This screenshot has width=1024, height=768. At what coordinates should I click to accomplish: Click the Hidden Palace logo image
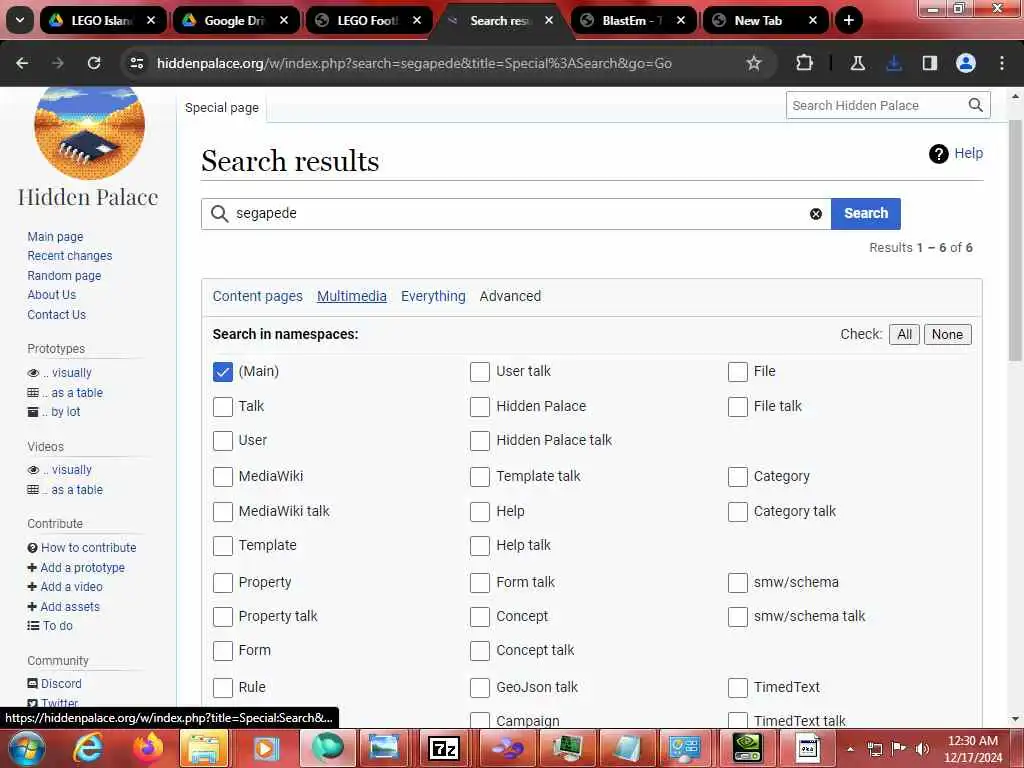pos(89,133)
